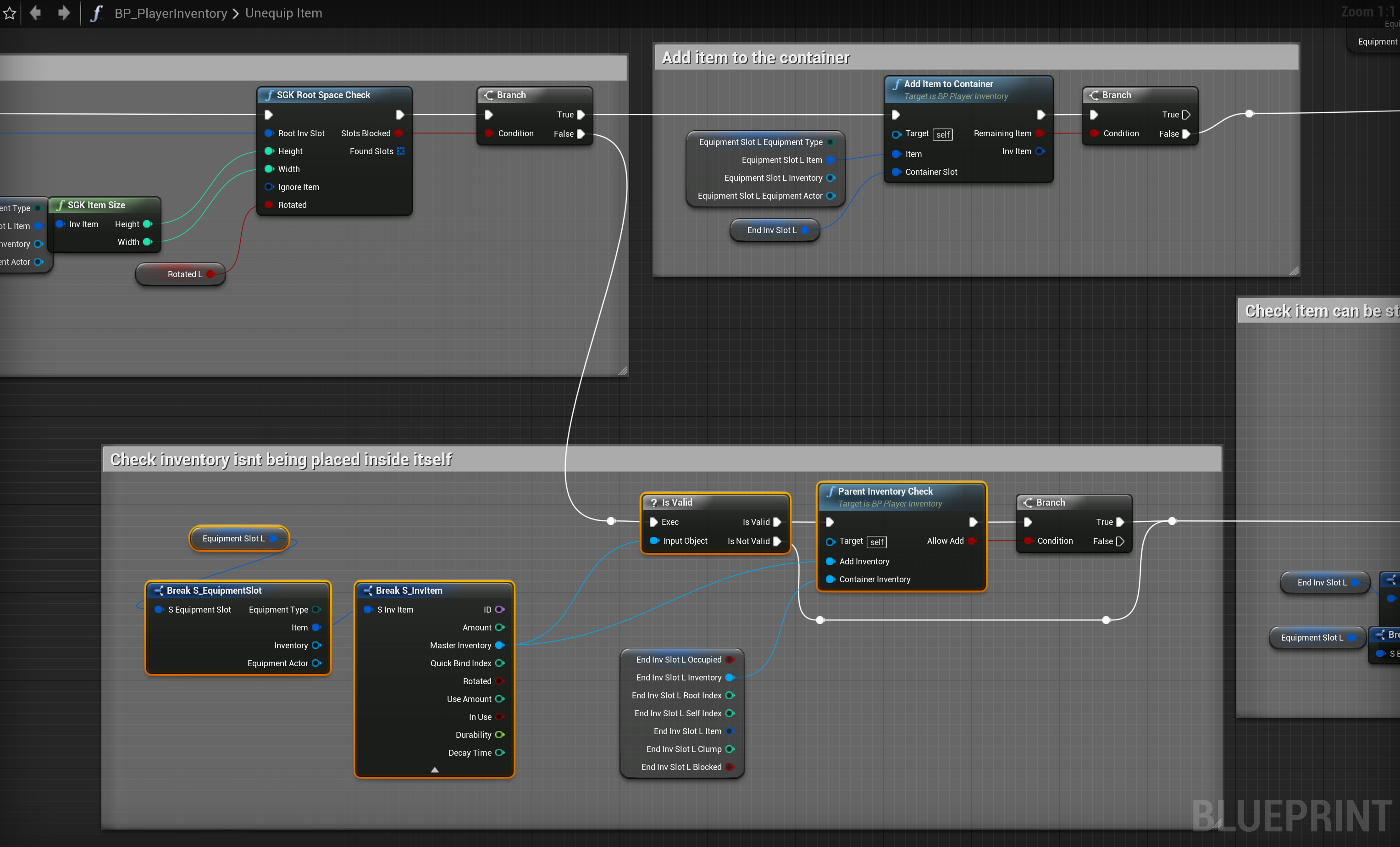The height and width of the screenshot is (847, 1400).
Task: Click the favorite star icon
Action: 10,12
